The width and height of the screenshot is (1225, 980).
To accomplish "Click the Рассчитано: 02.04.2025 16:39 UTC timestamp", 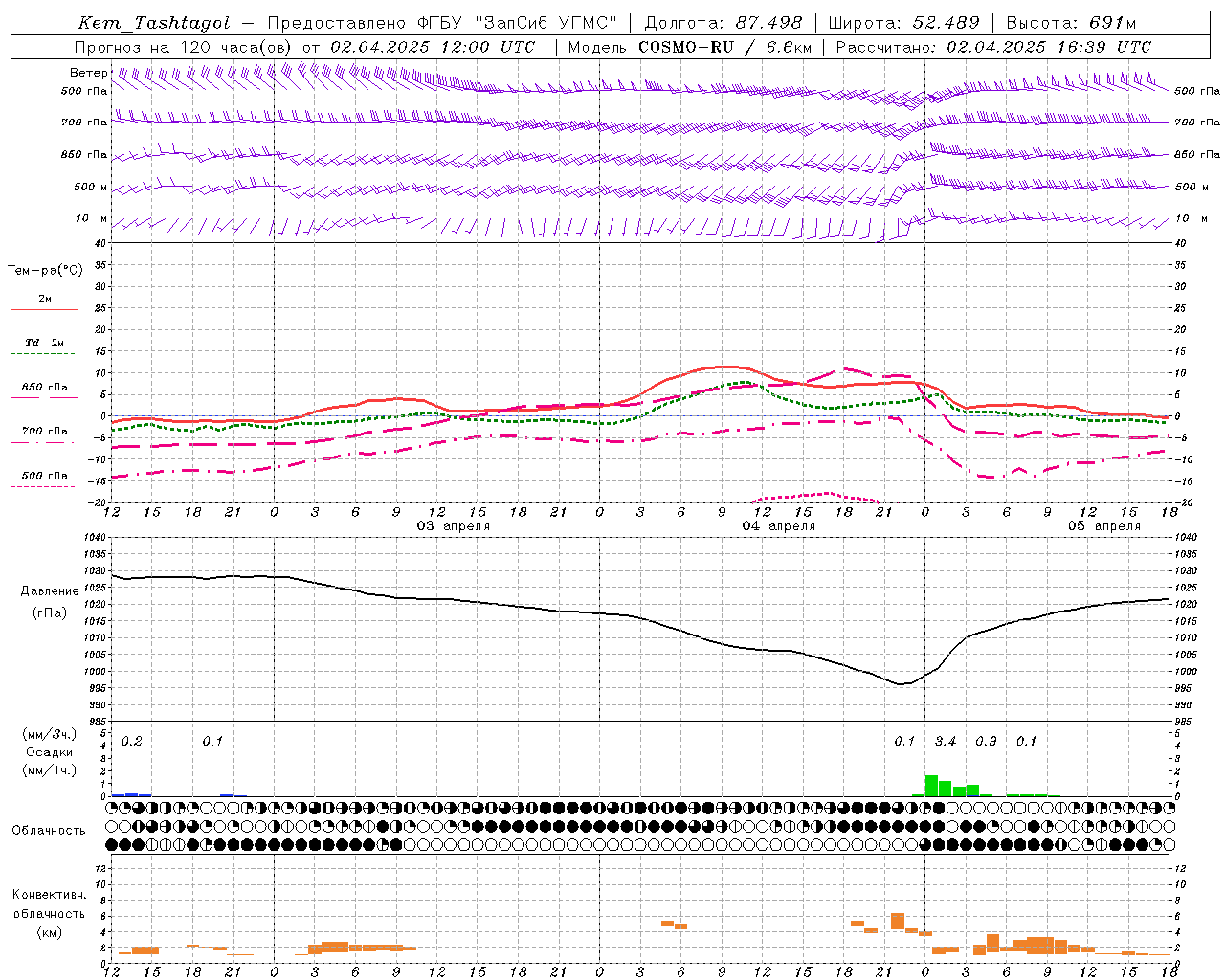I will coord(993,47).
